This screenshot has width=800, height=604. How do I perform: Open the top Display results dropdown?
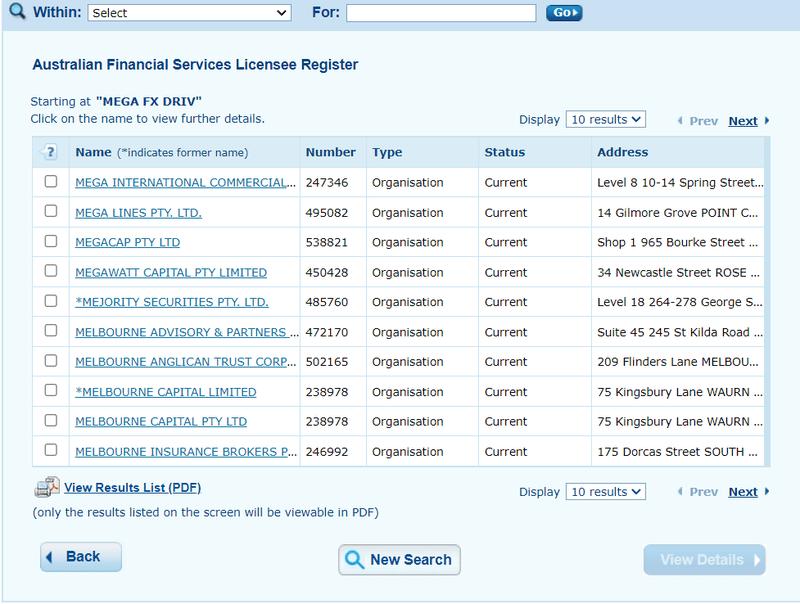606,119
